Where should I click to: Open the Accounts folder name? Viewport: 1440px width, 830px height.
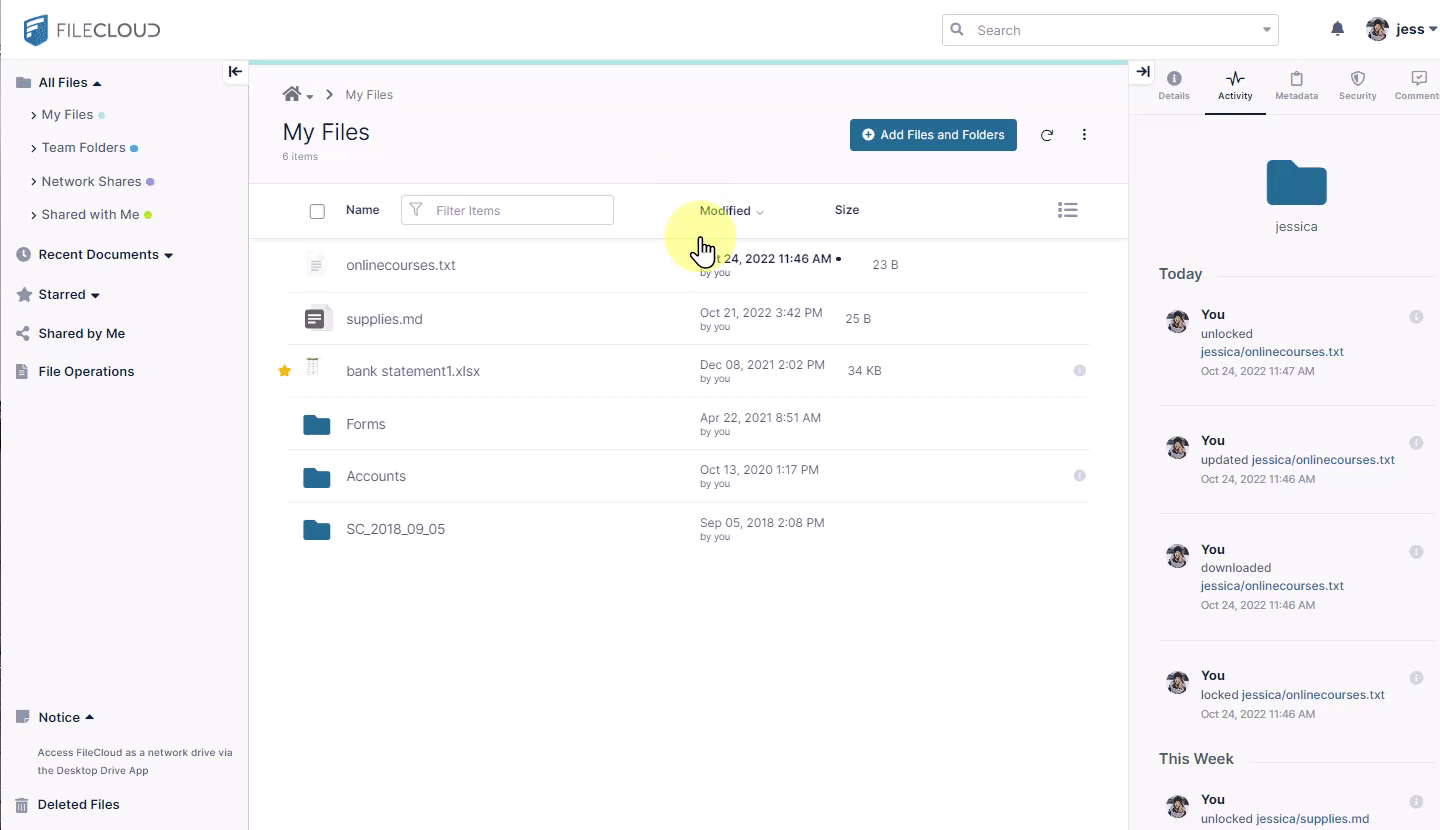pyautogui.click(x=376, y=477)
